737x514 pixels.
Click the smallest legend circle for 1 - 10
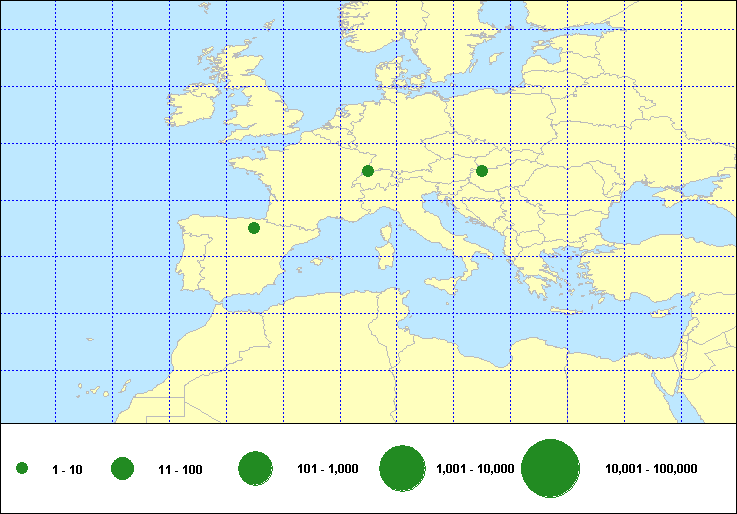coord(22,469)
